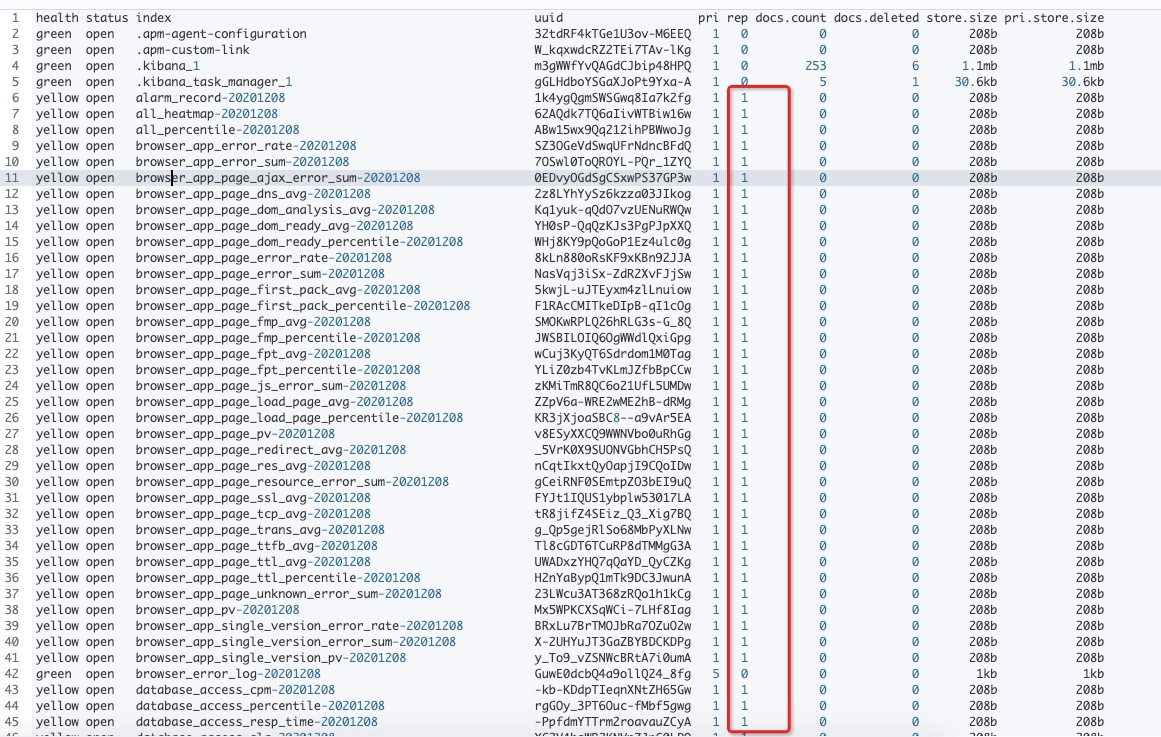Click 'browser_app_page_tcp_avg-20201208' text

click(253, 514)
